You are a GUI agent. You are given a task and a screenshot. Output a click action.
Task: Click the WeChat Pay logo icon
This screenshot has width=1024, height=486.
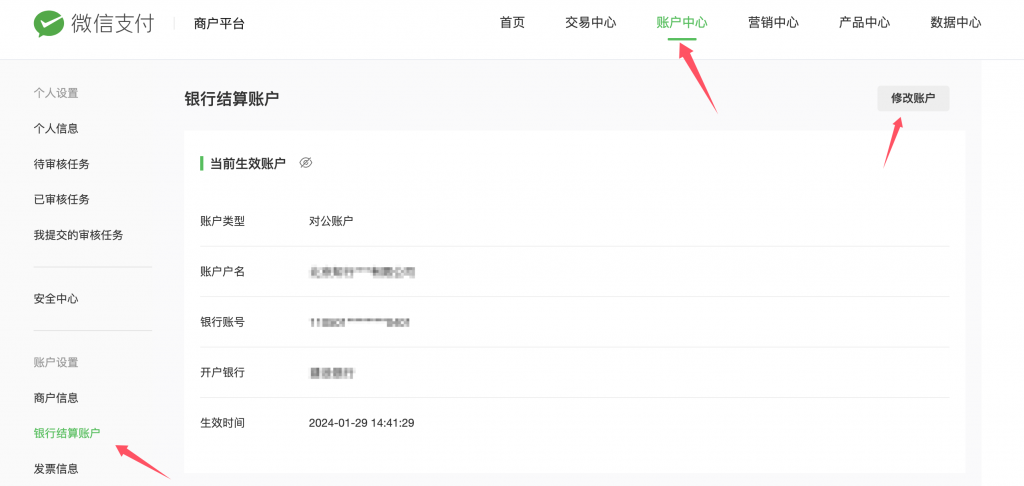48,24
